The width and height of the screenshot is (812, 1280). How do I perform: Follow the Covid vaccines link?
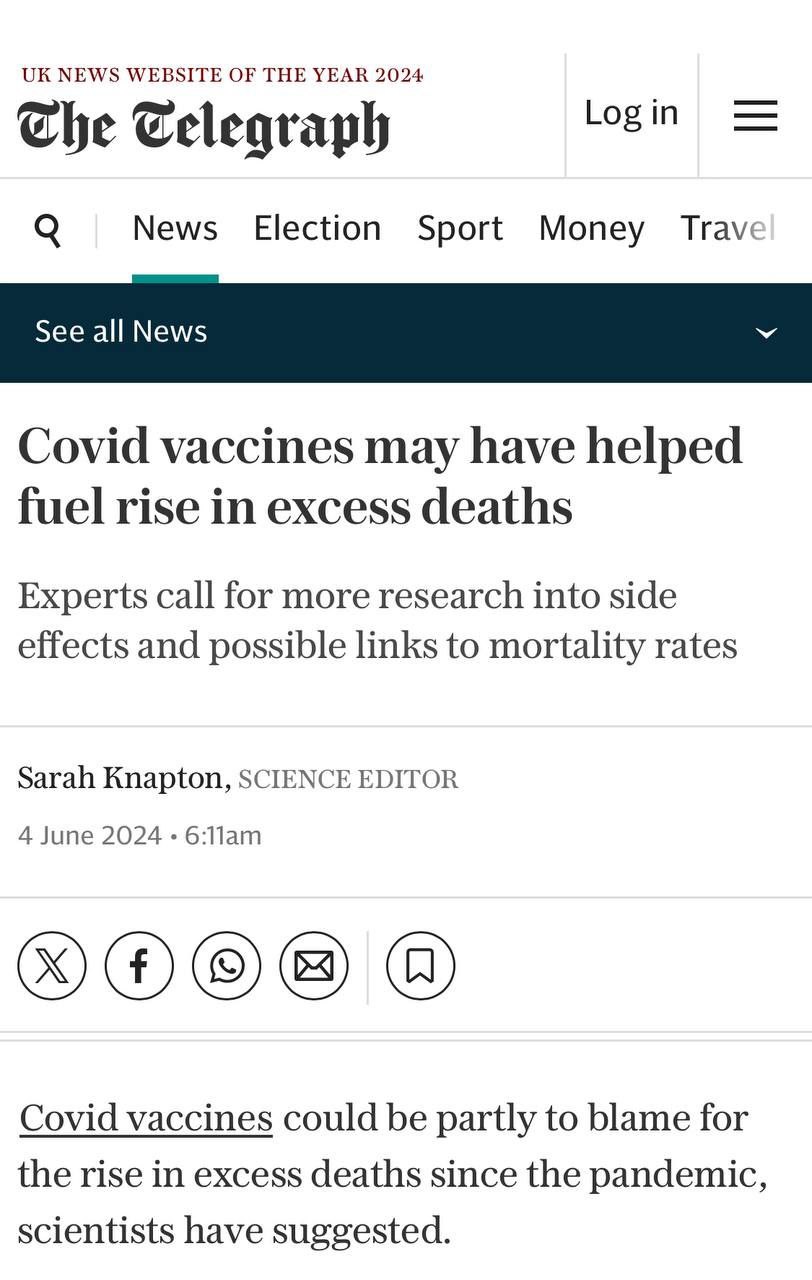point(146,1117)
